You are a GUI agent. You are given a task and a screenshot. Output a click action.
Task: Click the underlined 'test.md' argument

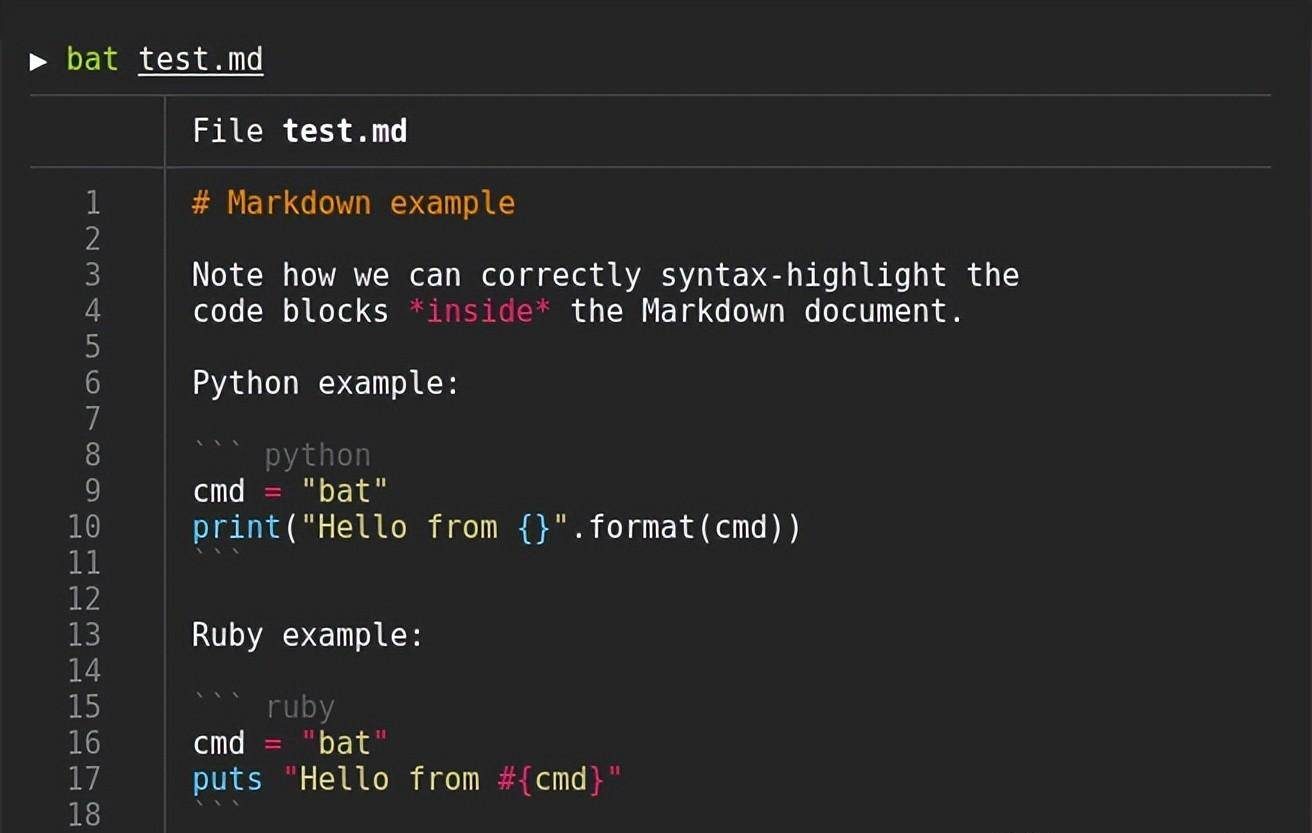(x=200, y=60)
